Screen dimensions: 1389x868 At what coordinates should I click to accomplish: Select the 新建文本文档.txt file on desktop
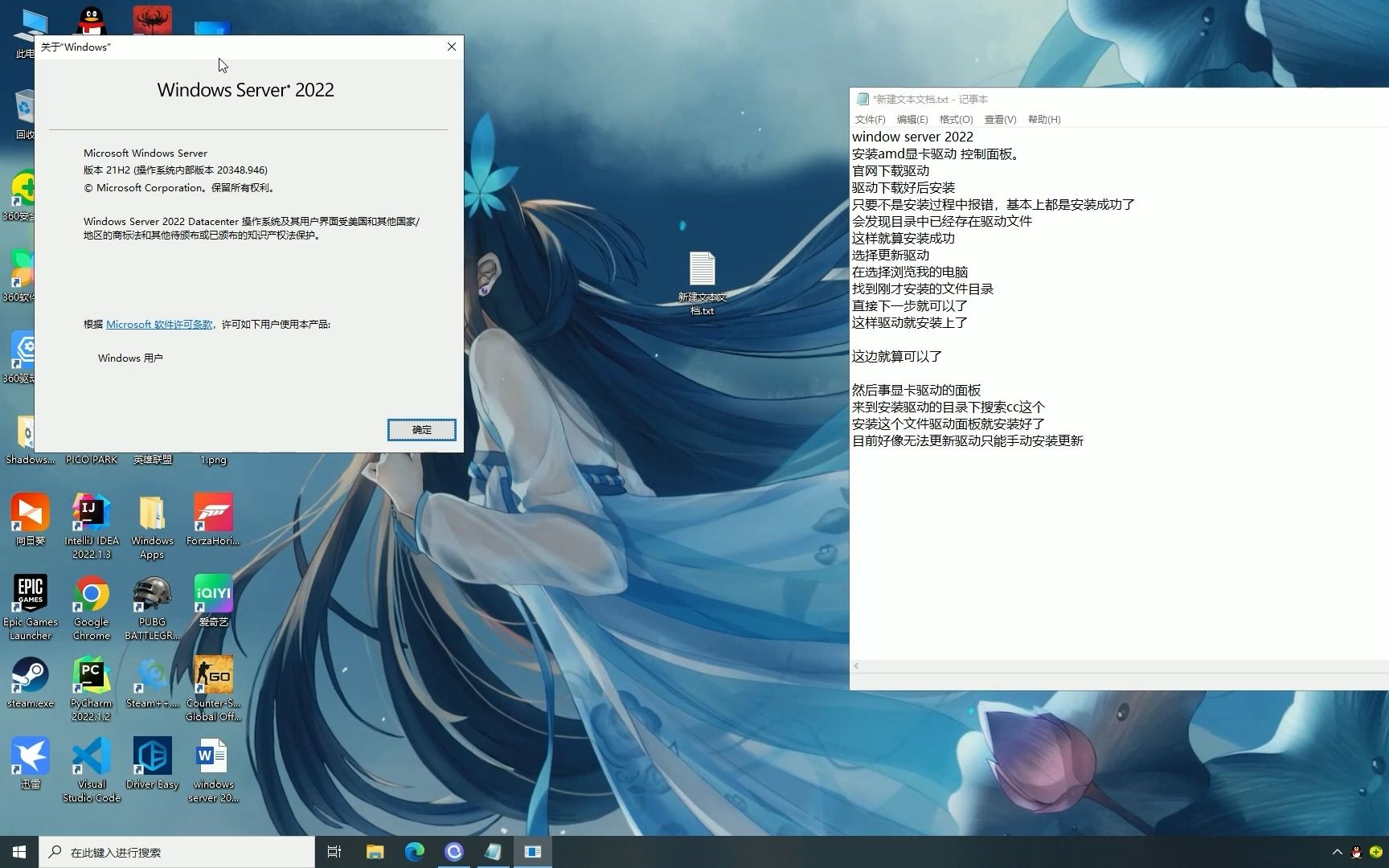click(702, 283)
